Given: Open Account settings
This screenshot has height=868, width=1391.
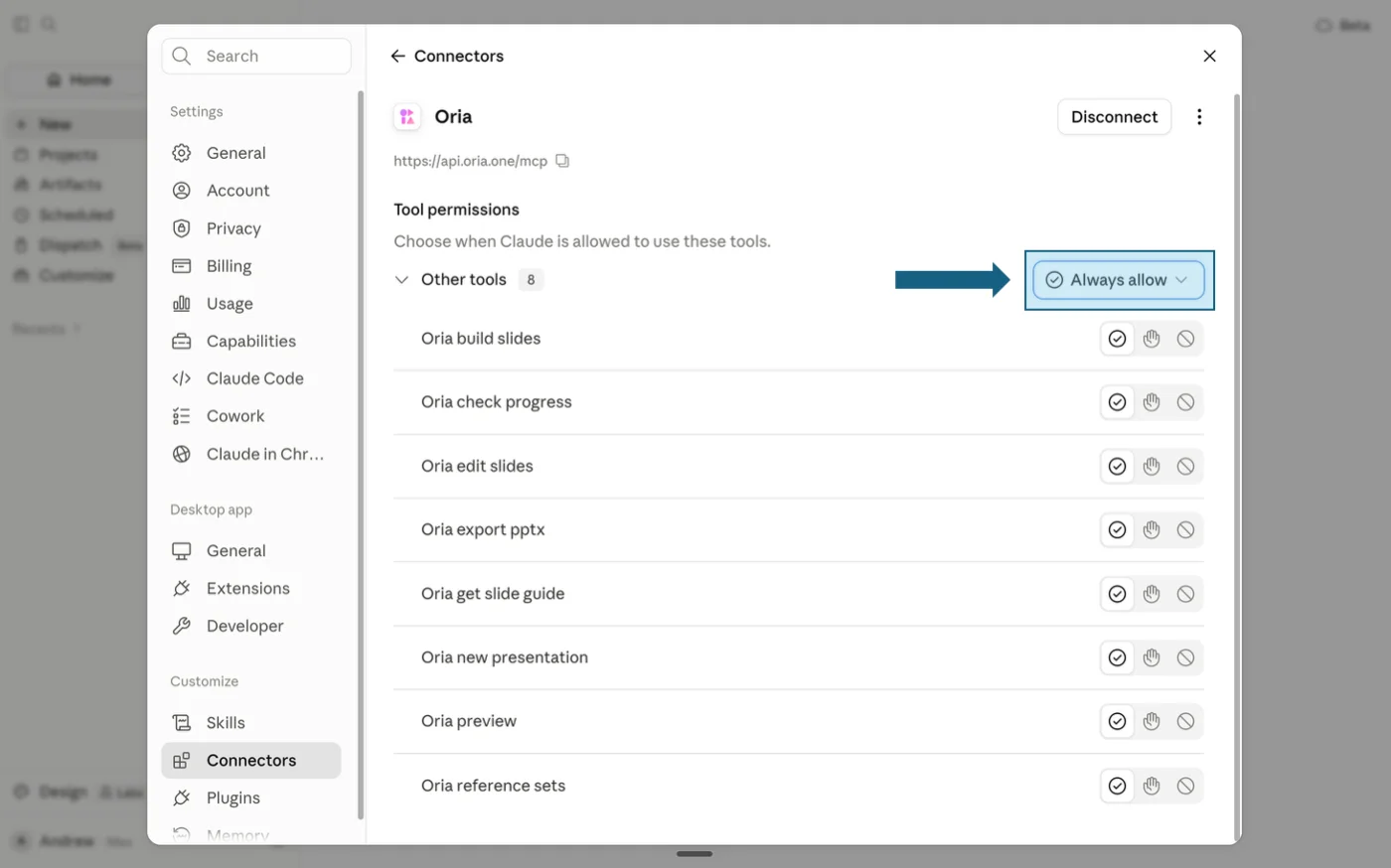Looking at the screenshot, I should (x=251, y=191).
